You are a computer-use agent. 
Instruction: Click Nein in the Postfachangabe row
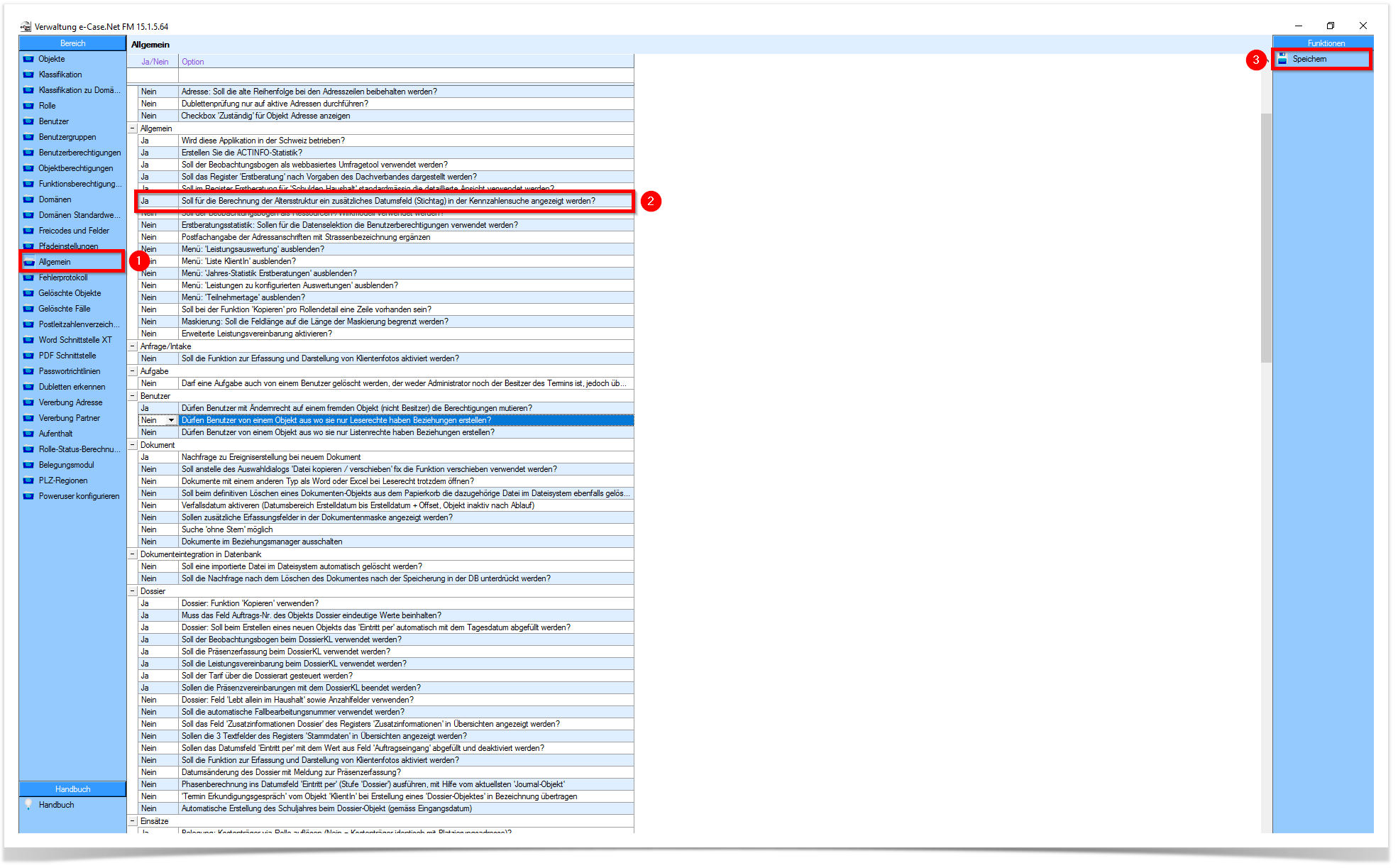[149, 237]
